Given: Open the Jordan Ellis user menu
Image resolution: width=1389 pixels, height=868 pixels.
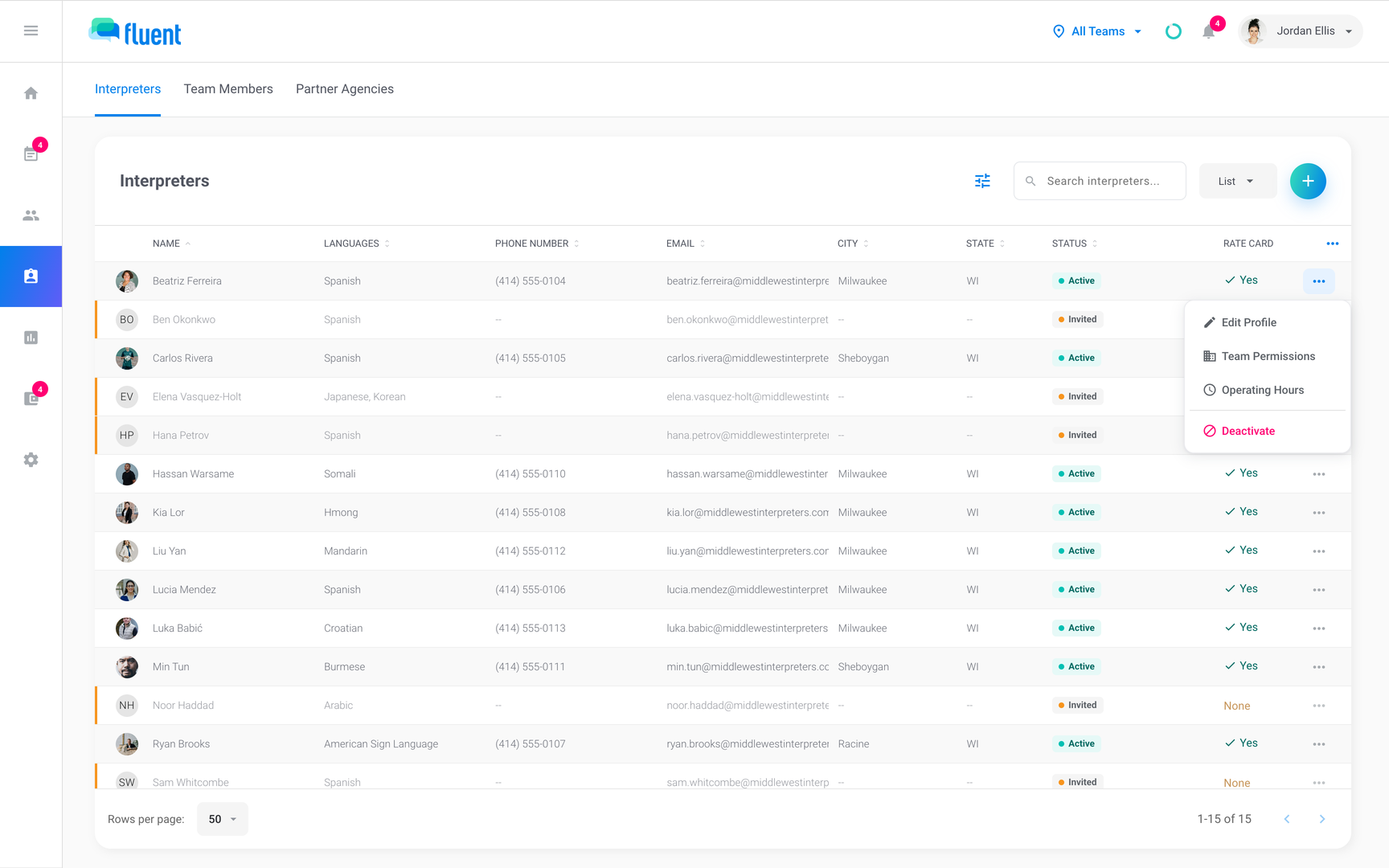Looking at the screenshot, I should (1301, 31).
